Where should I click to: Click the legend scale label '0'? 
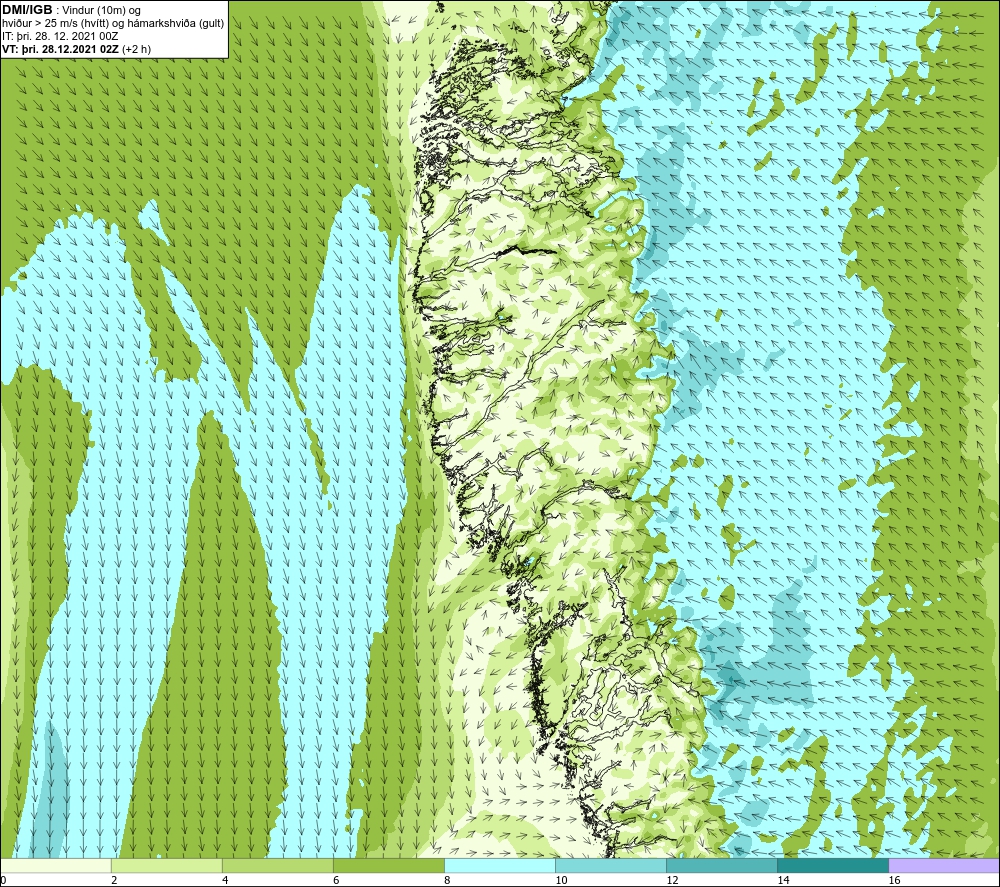tap(3, 880)
